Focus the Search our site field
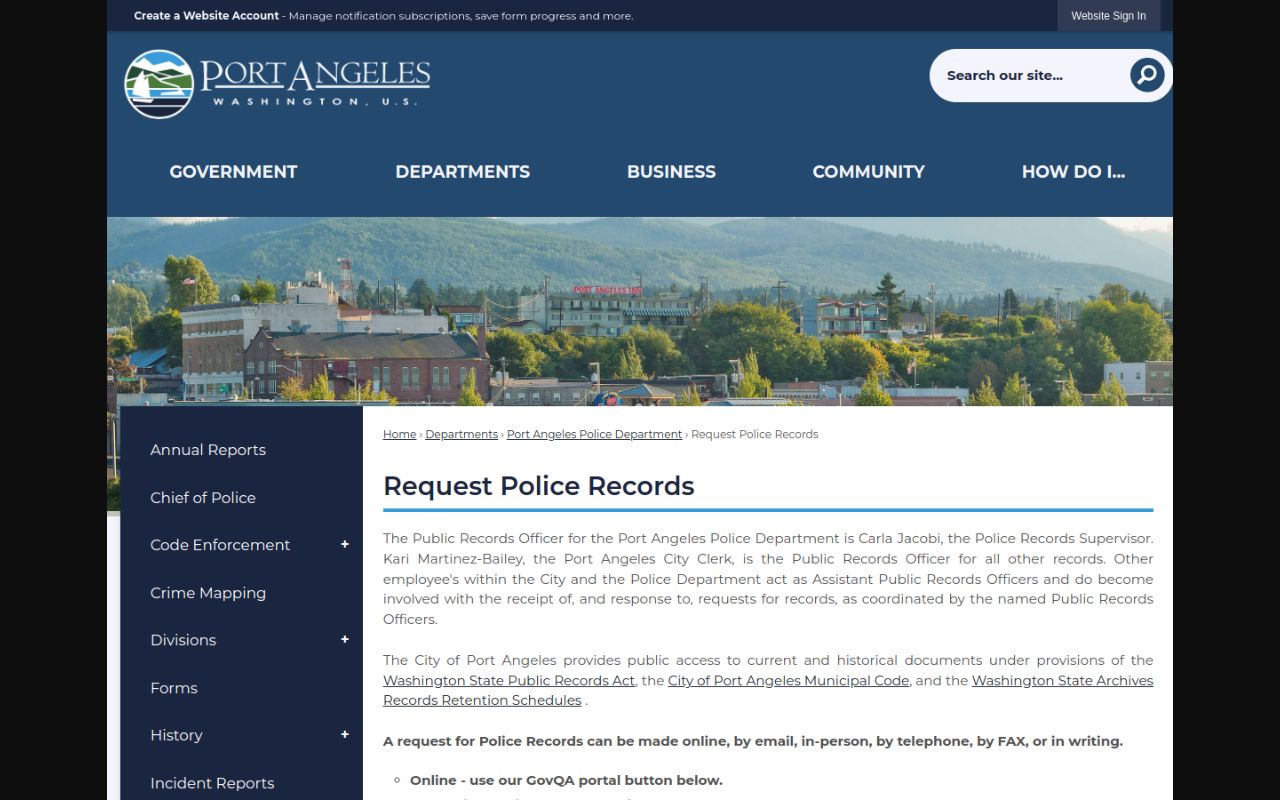This screenshot has width=1280, height=800. [1030, 75]
